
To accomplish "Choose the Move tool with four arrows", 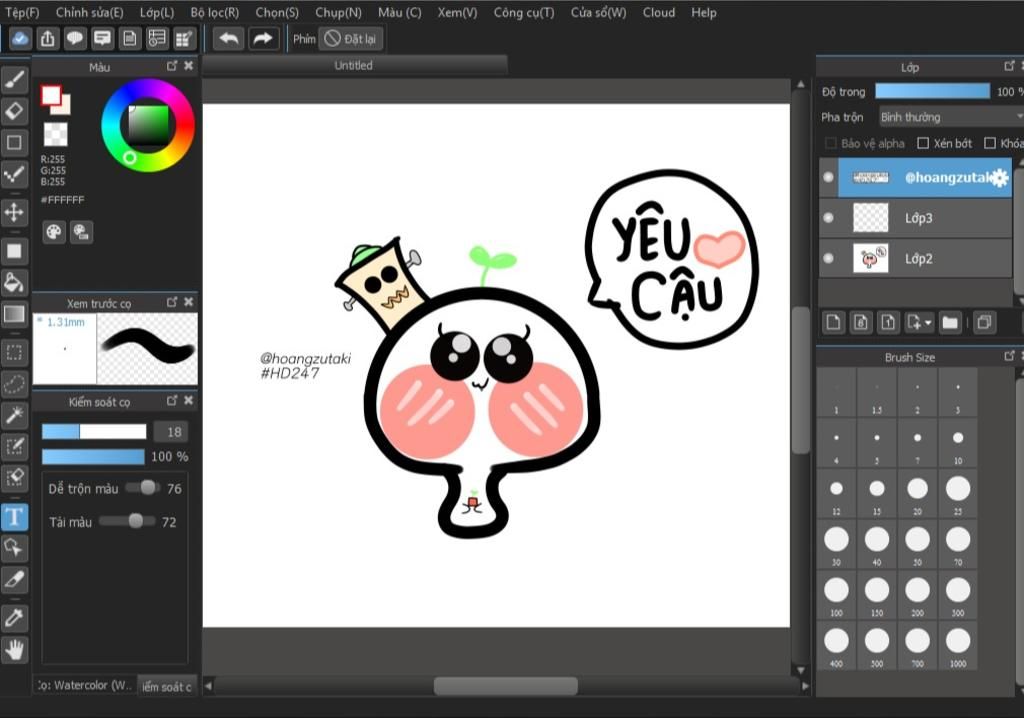I will (x=14, y=212).
